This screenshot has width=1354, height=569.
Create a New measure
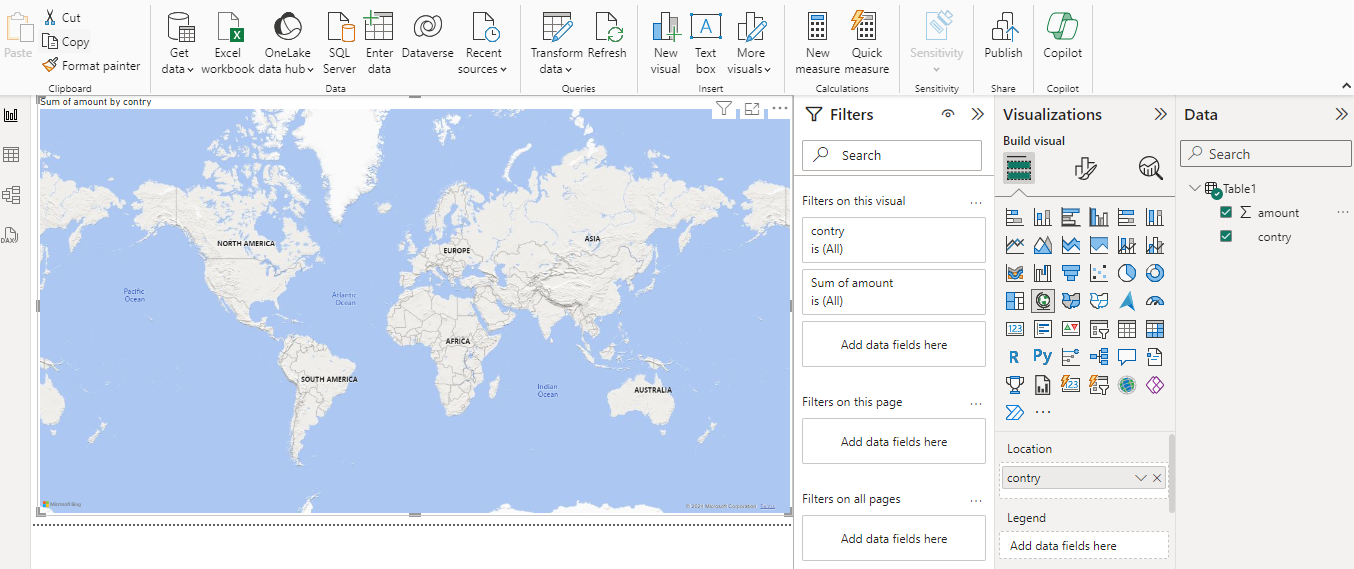click(x=818, y=43)
